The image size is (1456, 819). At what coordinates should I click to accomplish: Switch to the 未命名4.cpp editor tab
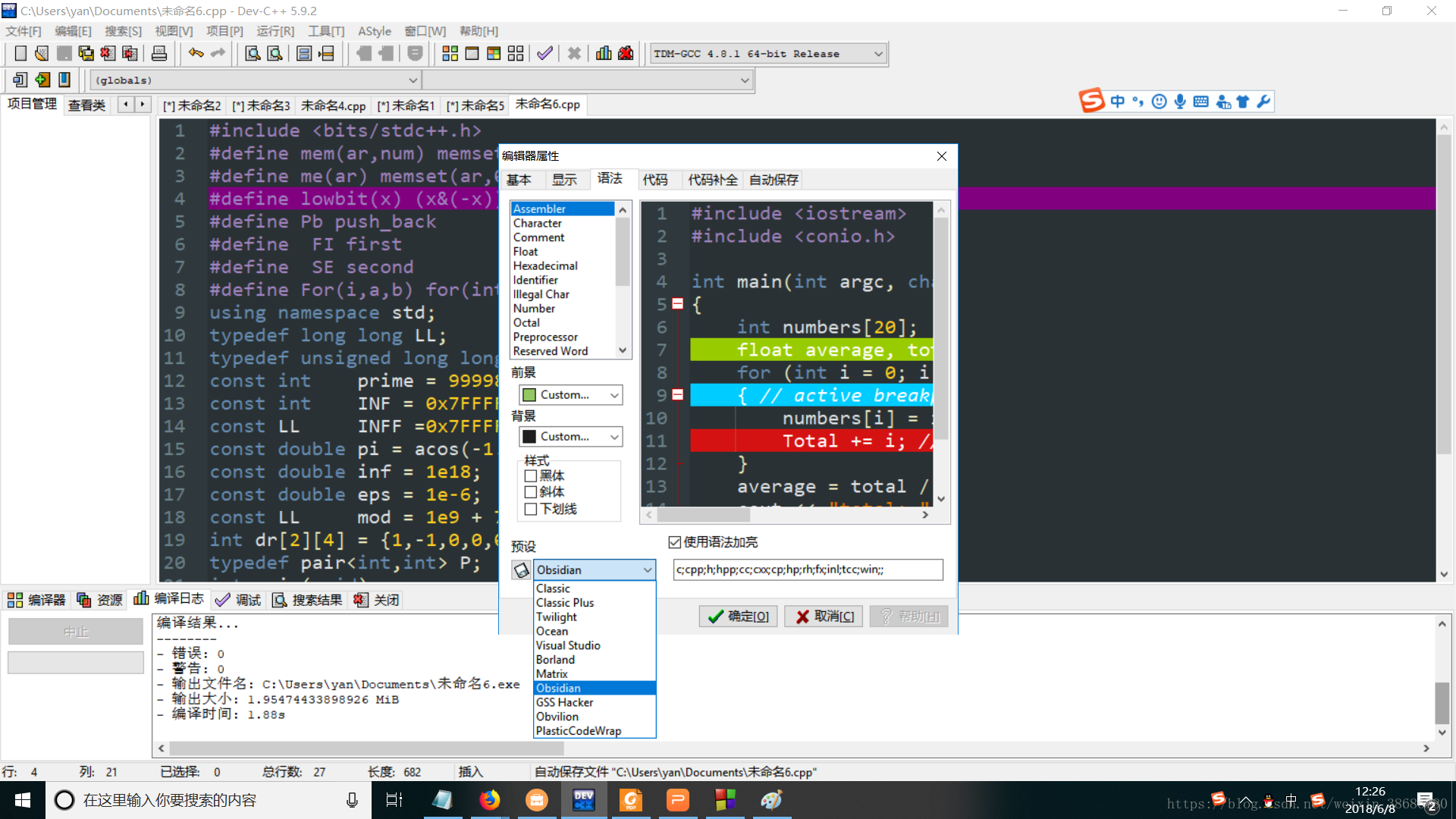click(333, 105)
